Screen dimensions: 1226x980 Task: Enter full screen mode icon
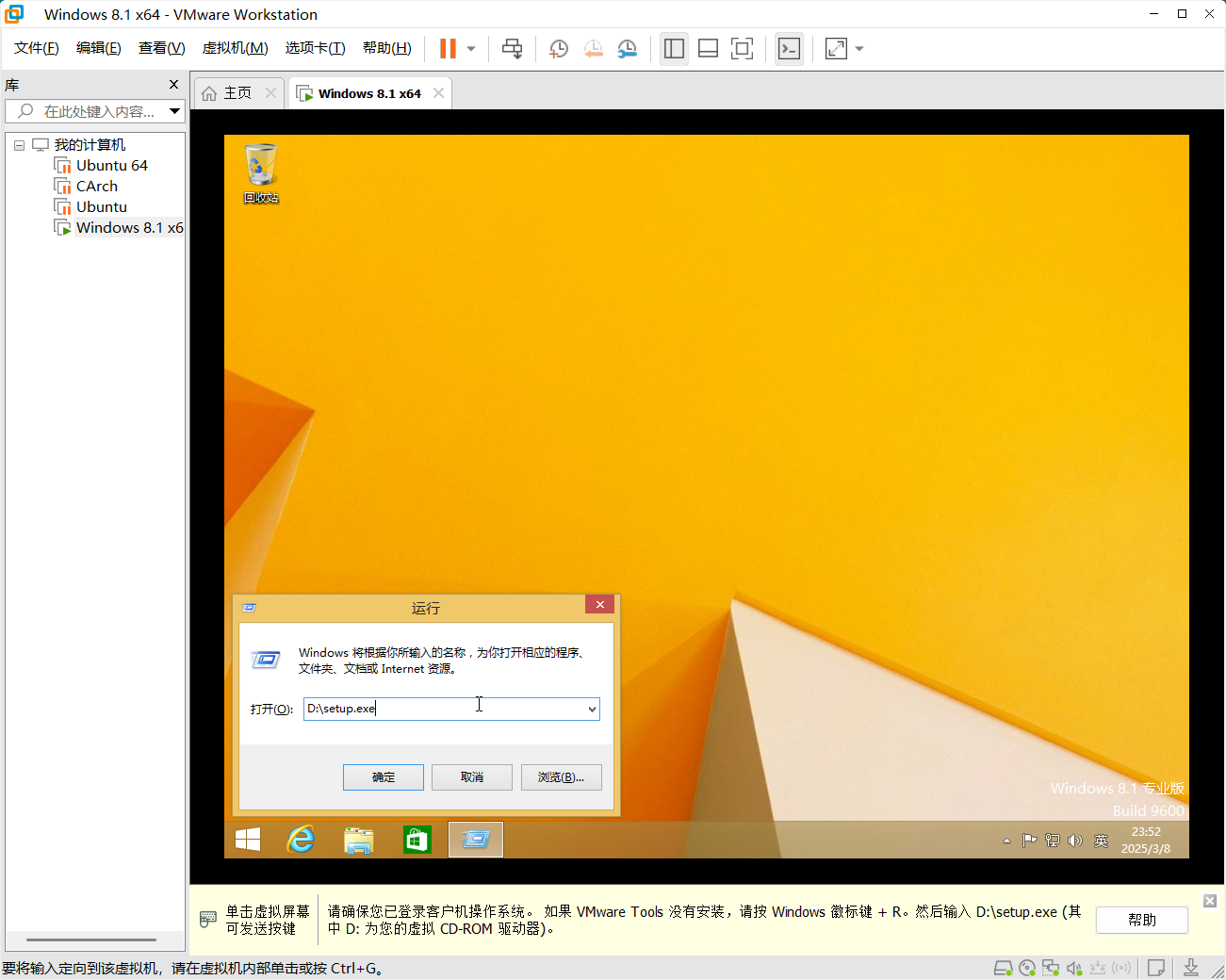(743, 48)
